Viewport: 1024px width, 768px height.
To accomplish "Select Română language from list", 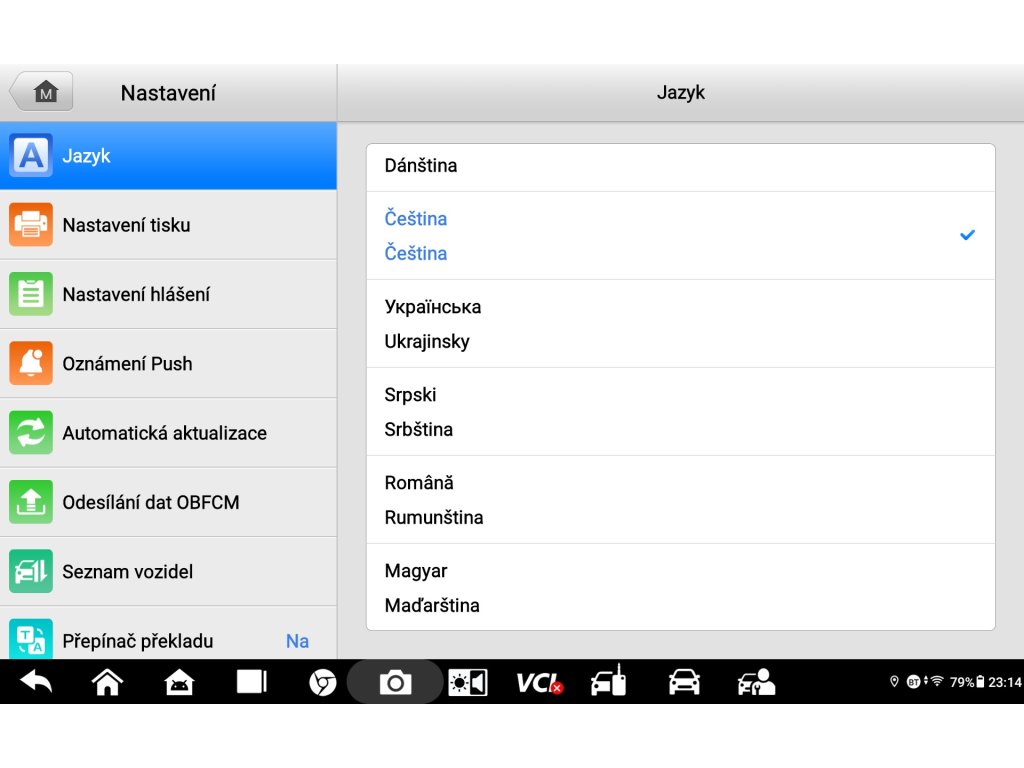I will coord(680,499).
